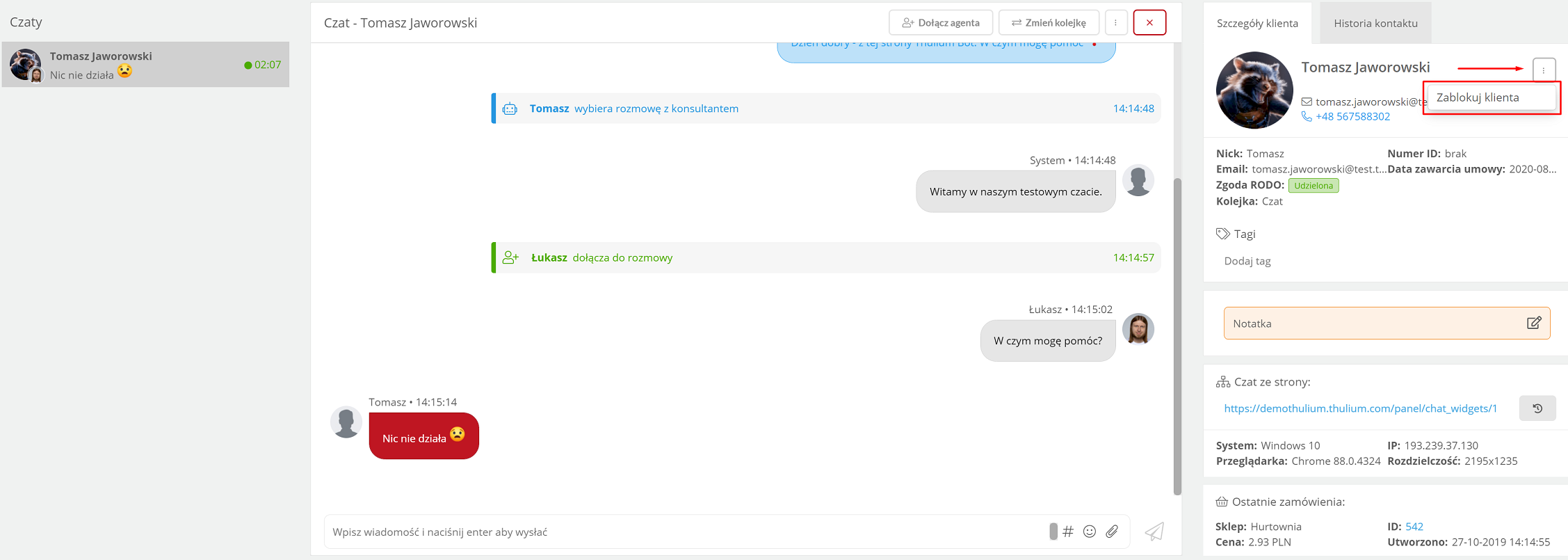This screenshot has height=560, width=1568.
Task: Click the chat conversation scrollbar
Action: (x=1177, y=337)
